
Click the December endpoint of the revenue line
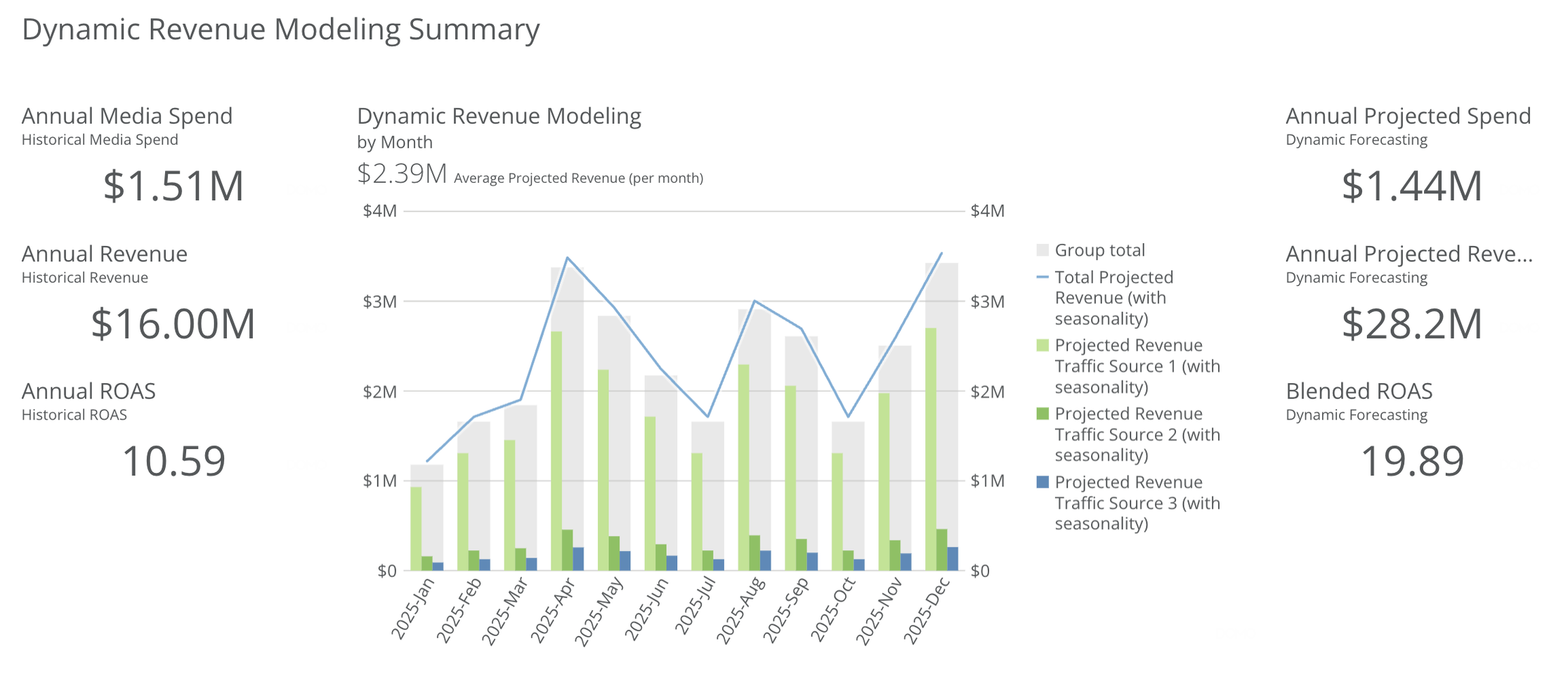(x=942, y=253)
